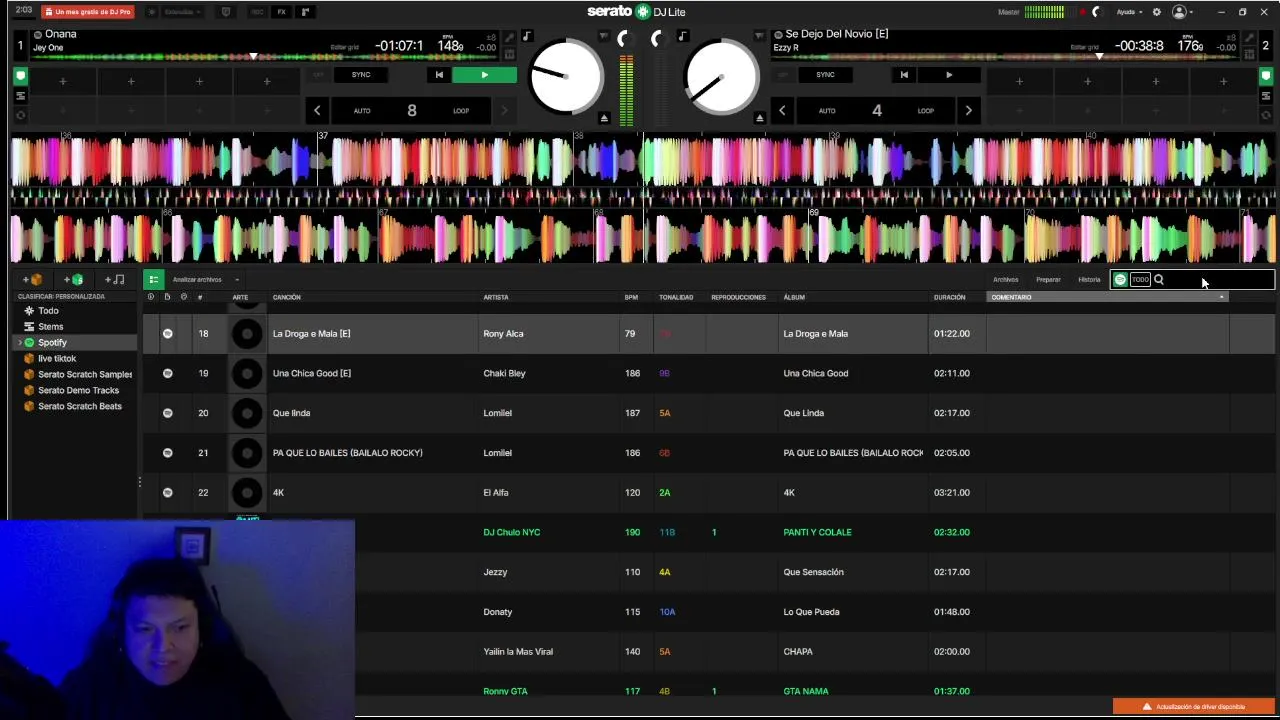1280x720 pixels.
Task: Select cue points pad mode on deck 1
Action: pyautogui.click(x=20, y=76)
